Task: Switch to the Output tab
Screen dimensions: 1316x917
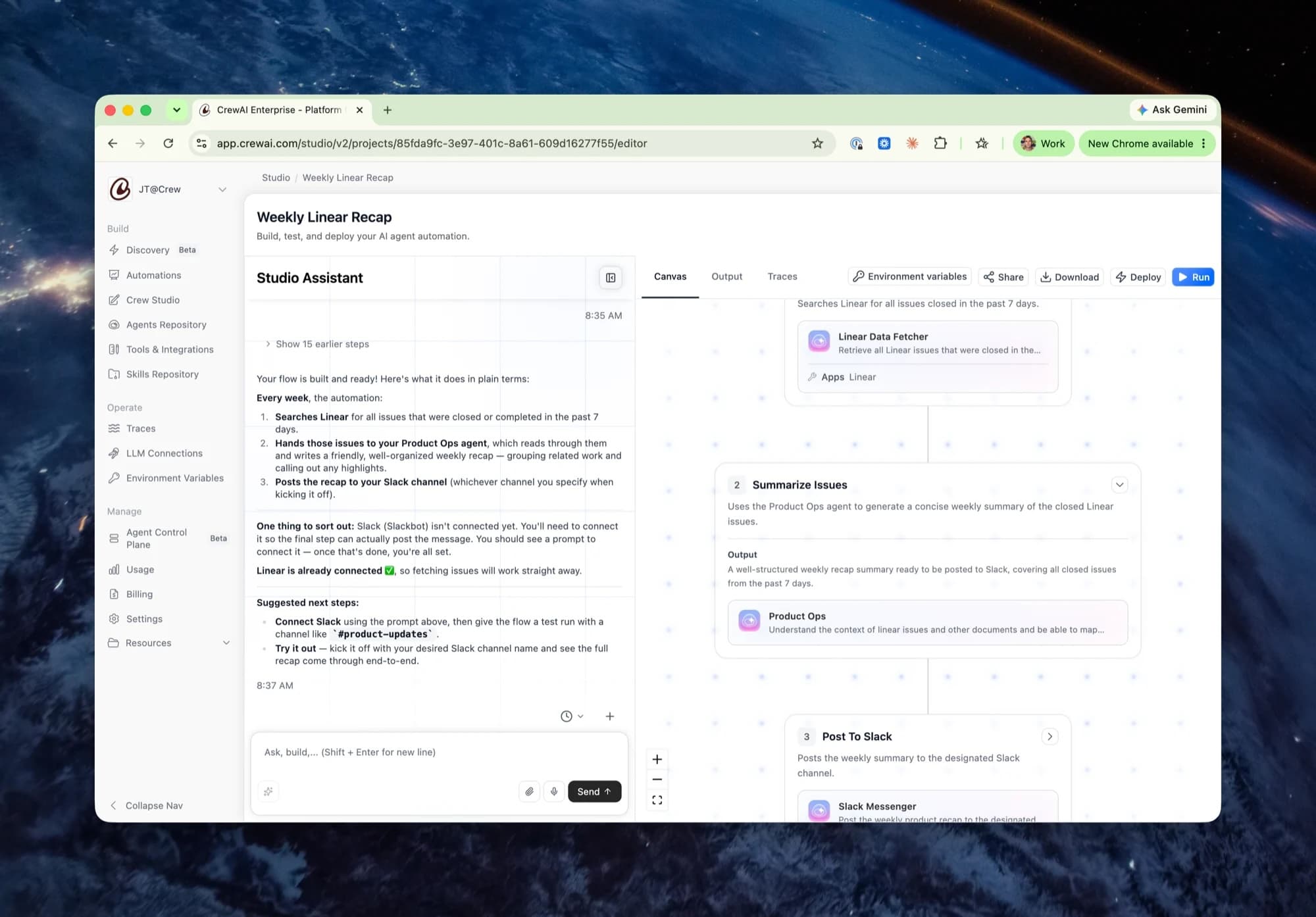Action: [726, 277]
